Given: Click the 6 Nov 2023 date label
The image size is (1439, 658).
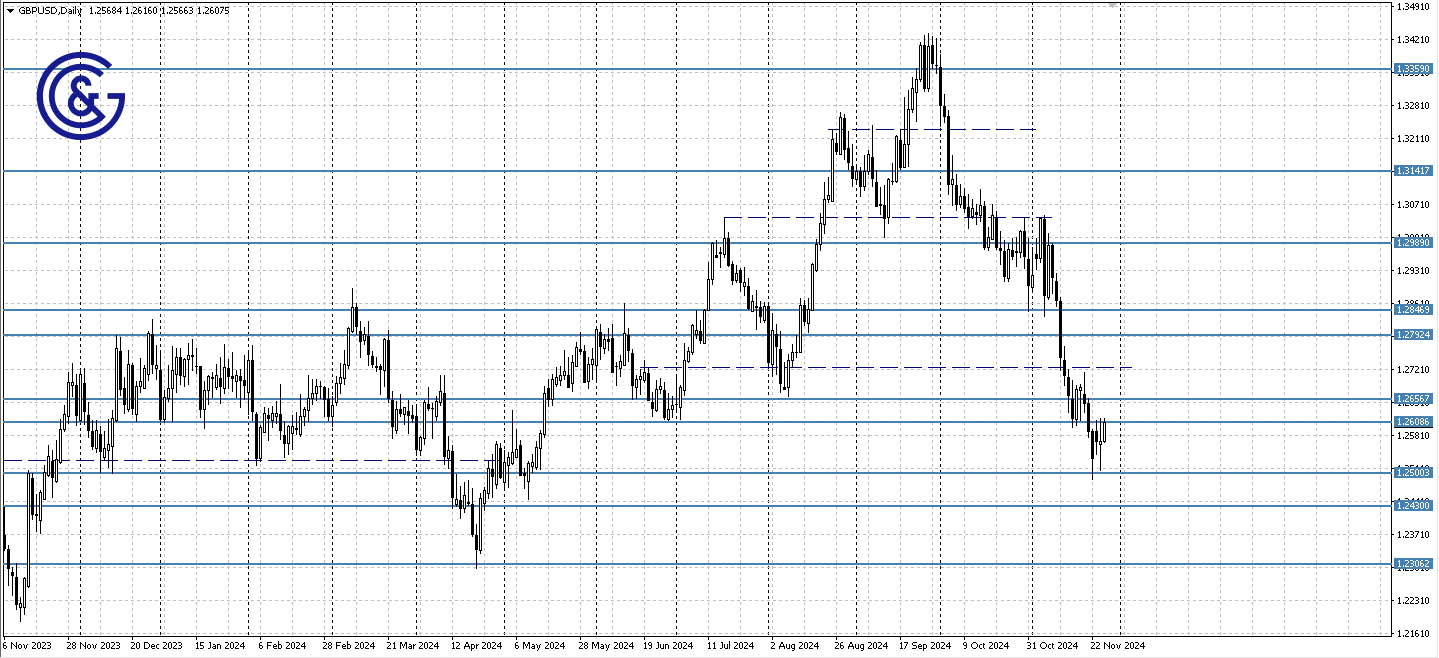Looking at the screenshot, I should click(x=27, y=646).
